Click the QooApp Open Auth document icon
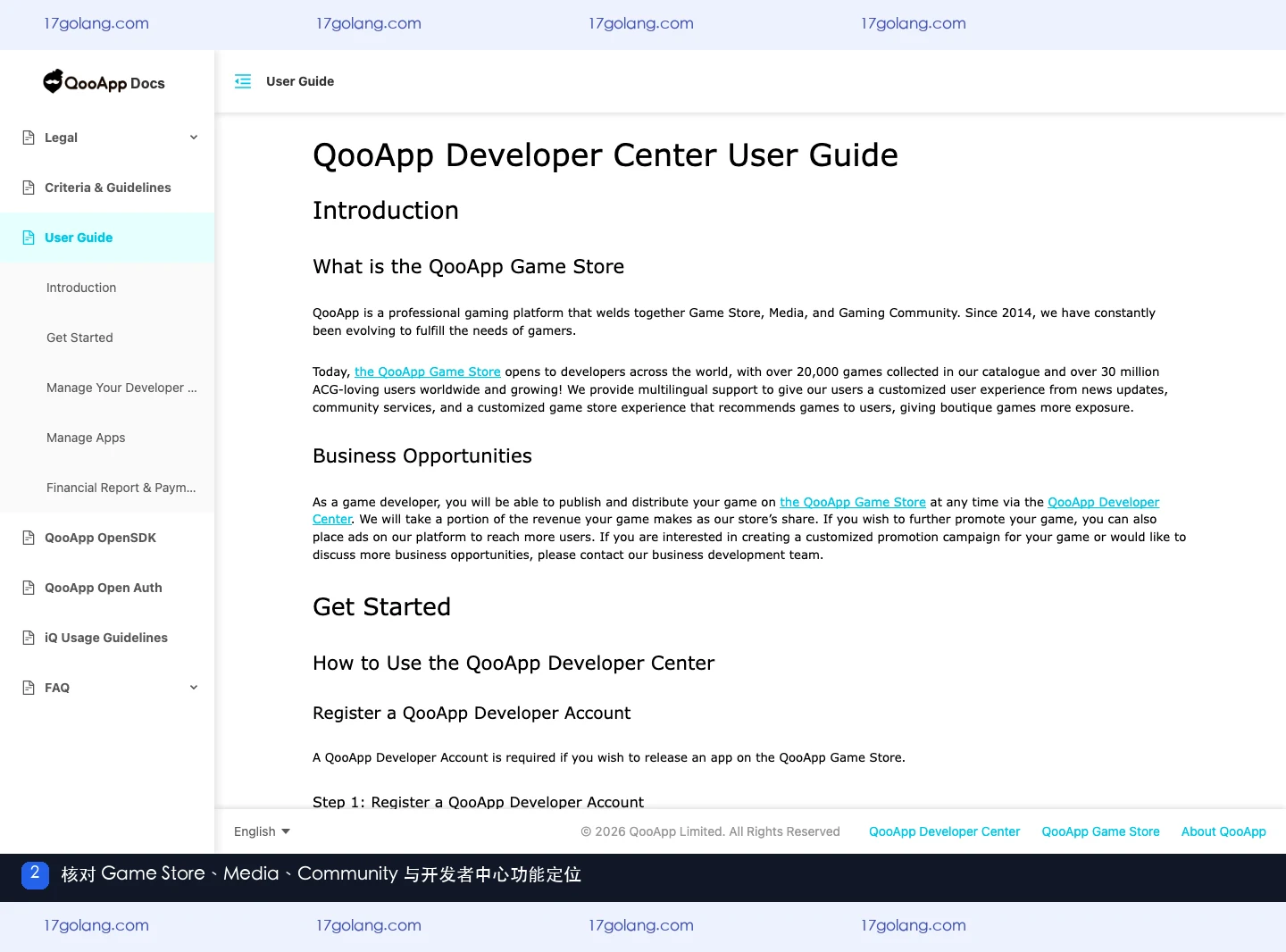The height and width of the screenshot is (952, 1286). tap(29, 588)
